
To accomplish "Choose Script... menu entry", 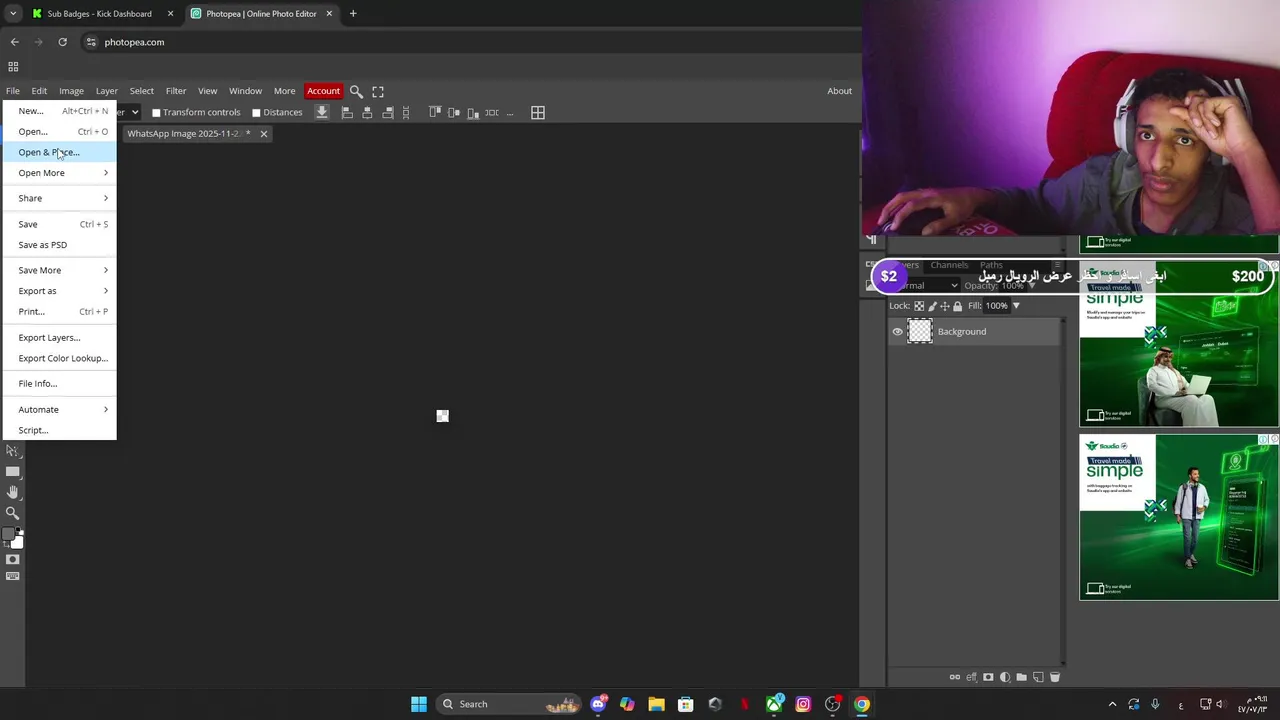I will coord(60,430).
